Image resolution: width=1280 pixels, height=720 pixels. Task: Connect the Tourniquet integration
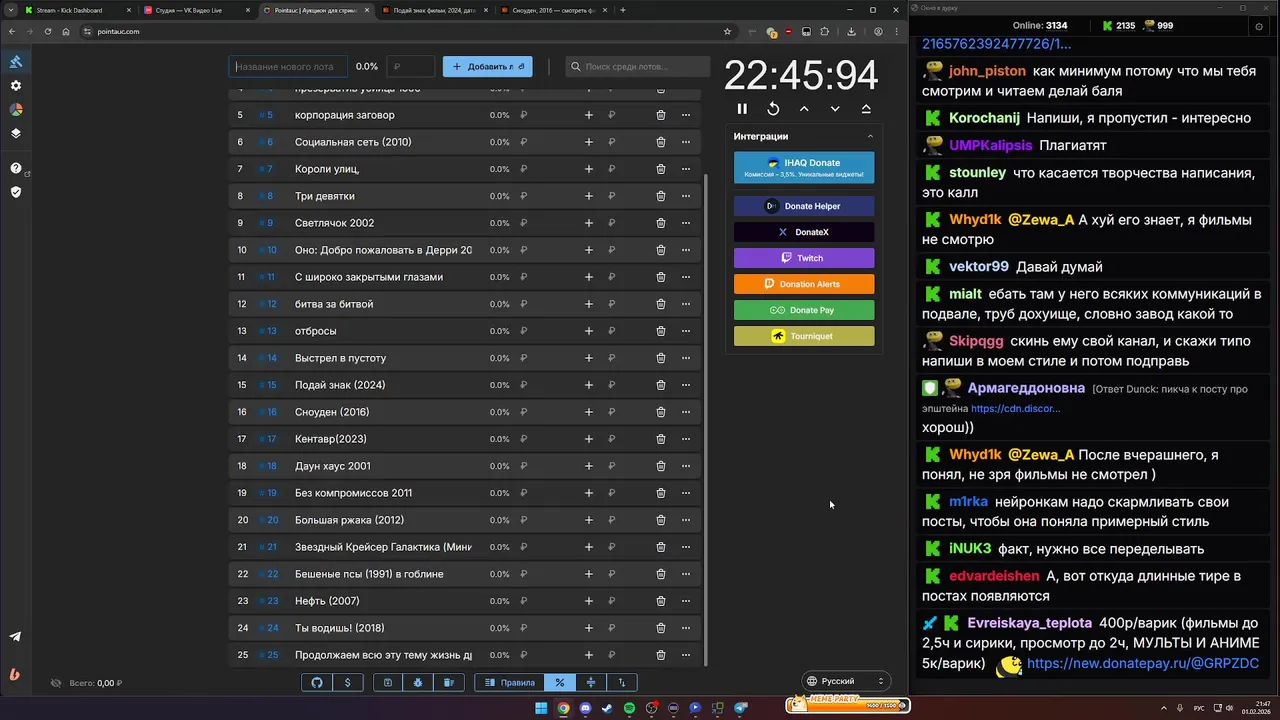tap(804, 336)
